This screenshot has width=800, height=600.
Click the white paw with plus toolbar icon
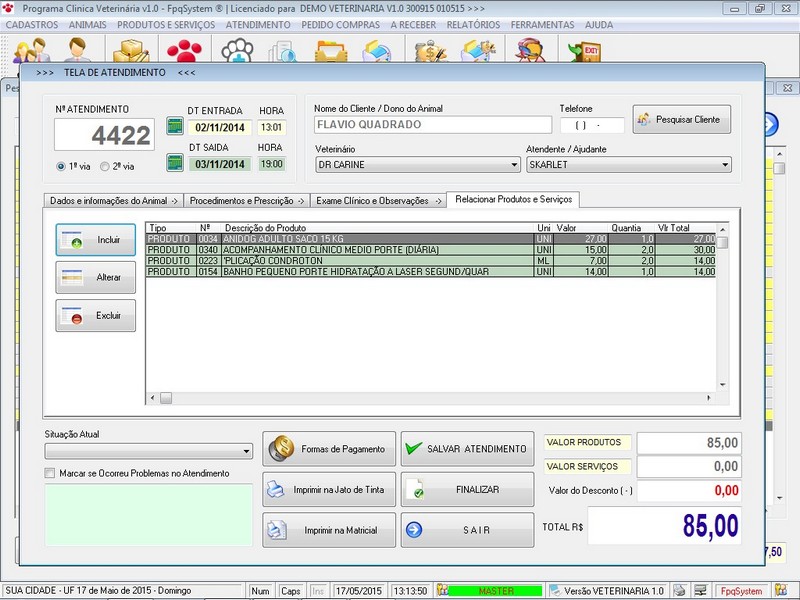(x=237, y=51)
